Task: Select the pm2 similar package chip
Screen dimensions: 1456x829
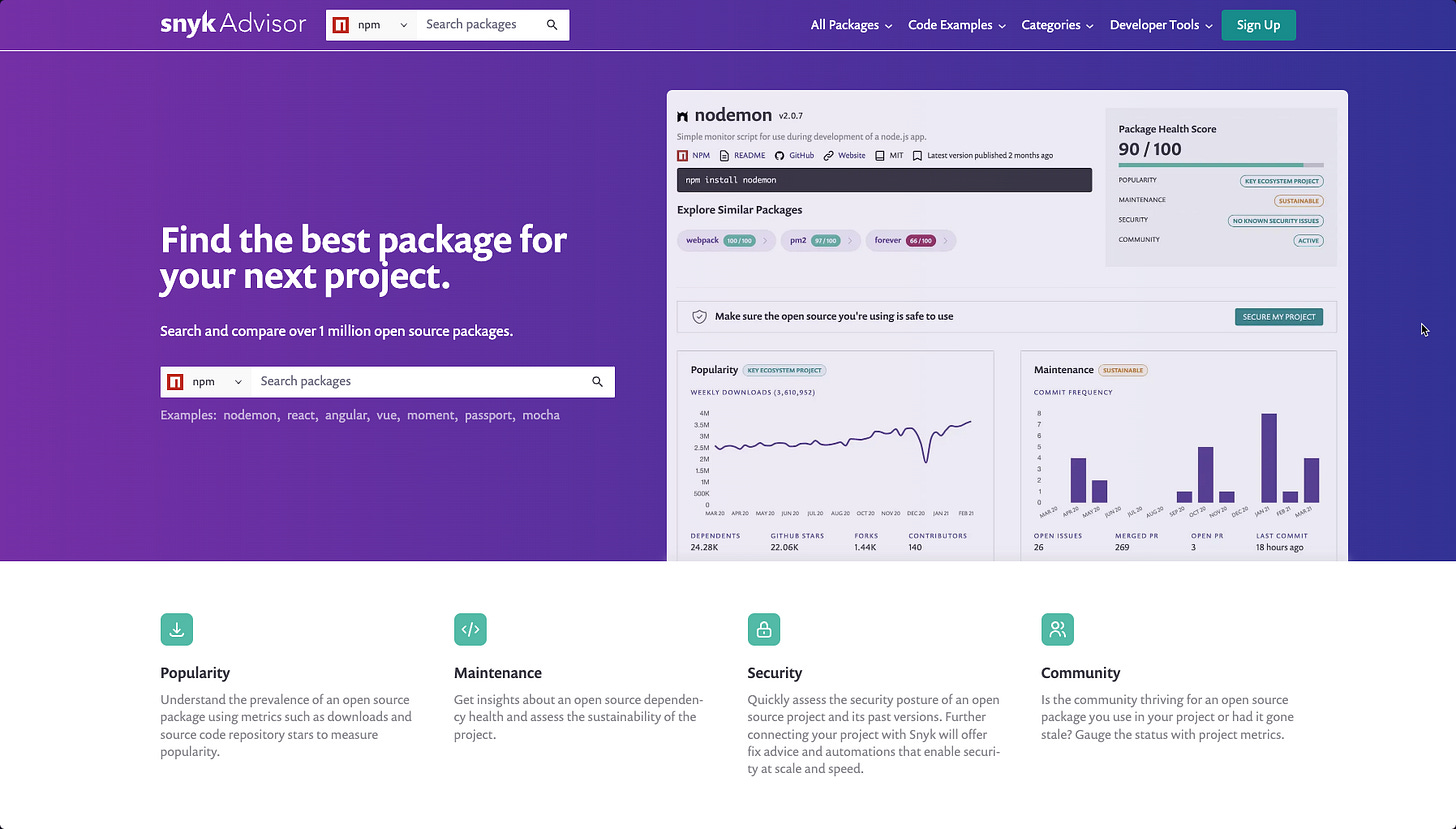Action: (x=819, y=241)
